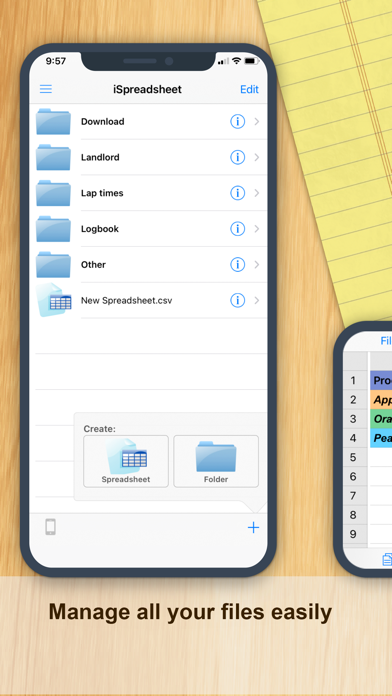Tap the phone device storage icon
The image size is (392, 696).
(x=51, y=527)
